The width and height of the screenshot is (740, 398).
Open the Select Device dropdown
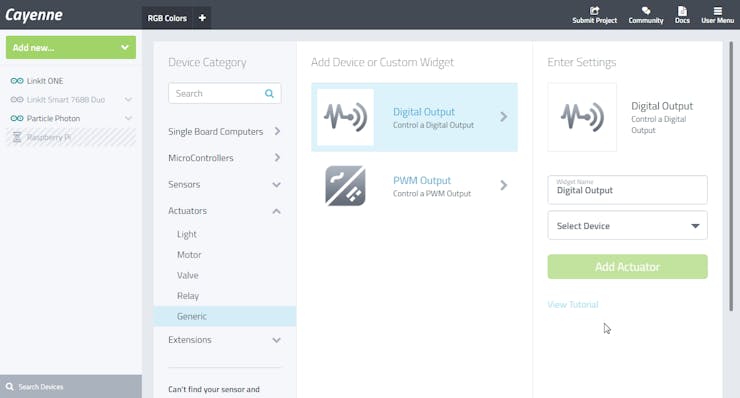(627, 226)
